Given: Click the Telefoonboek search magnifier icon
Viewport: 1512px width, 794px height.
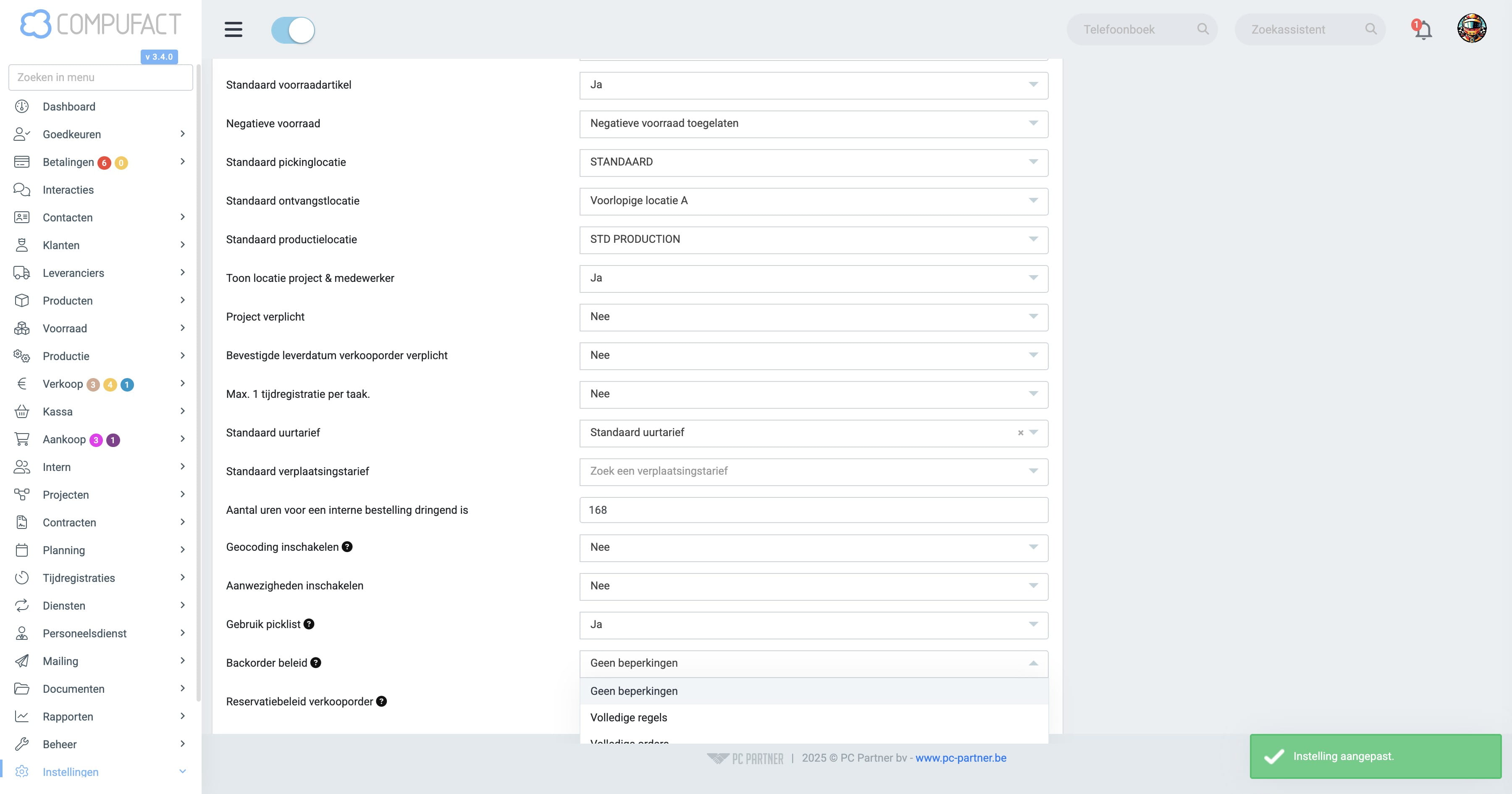Looking at the screenshot, I should pyautogui.click(x=1203, y=29).
